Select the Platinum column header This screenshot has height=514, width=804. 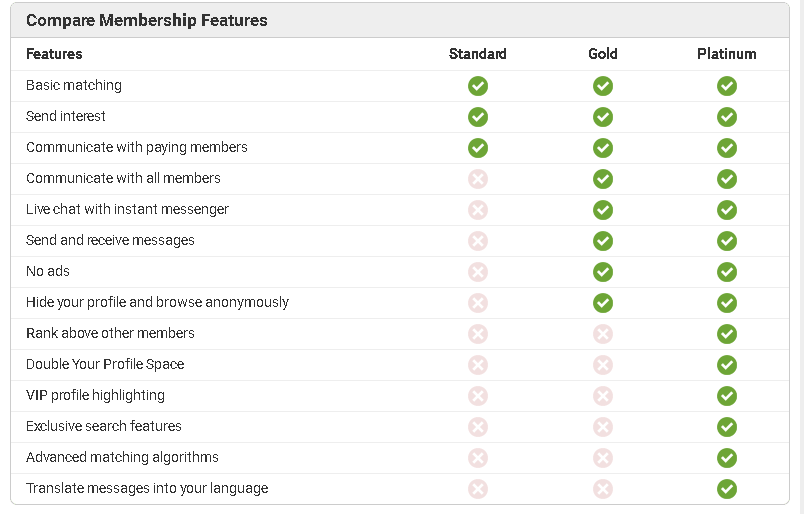tap(727, 54)
